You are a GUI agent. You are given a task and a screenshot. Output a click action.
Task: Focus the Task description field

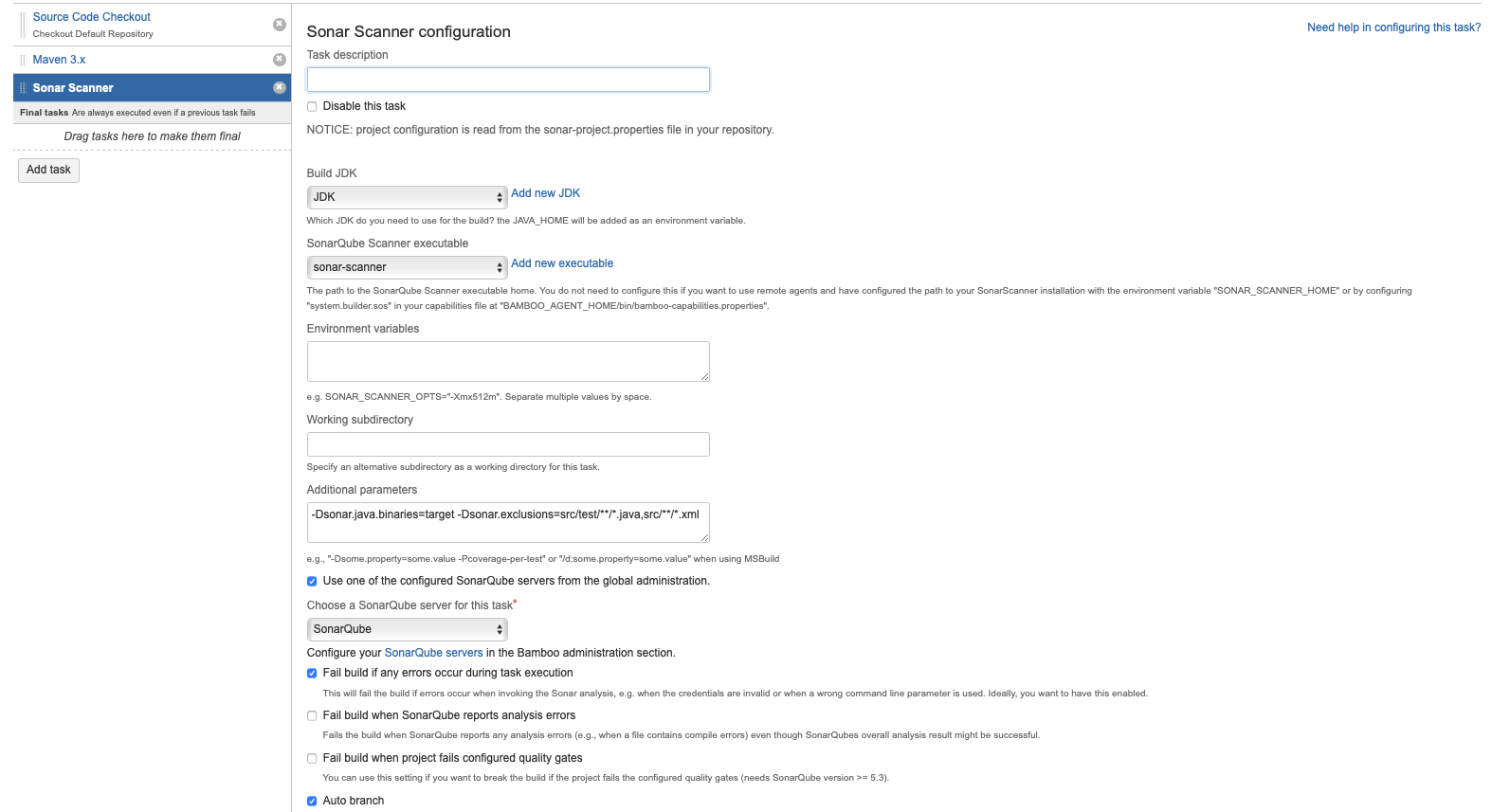tap(508, 80)
